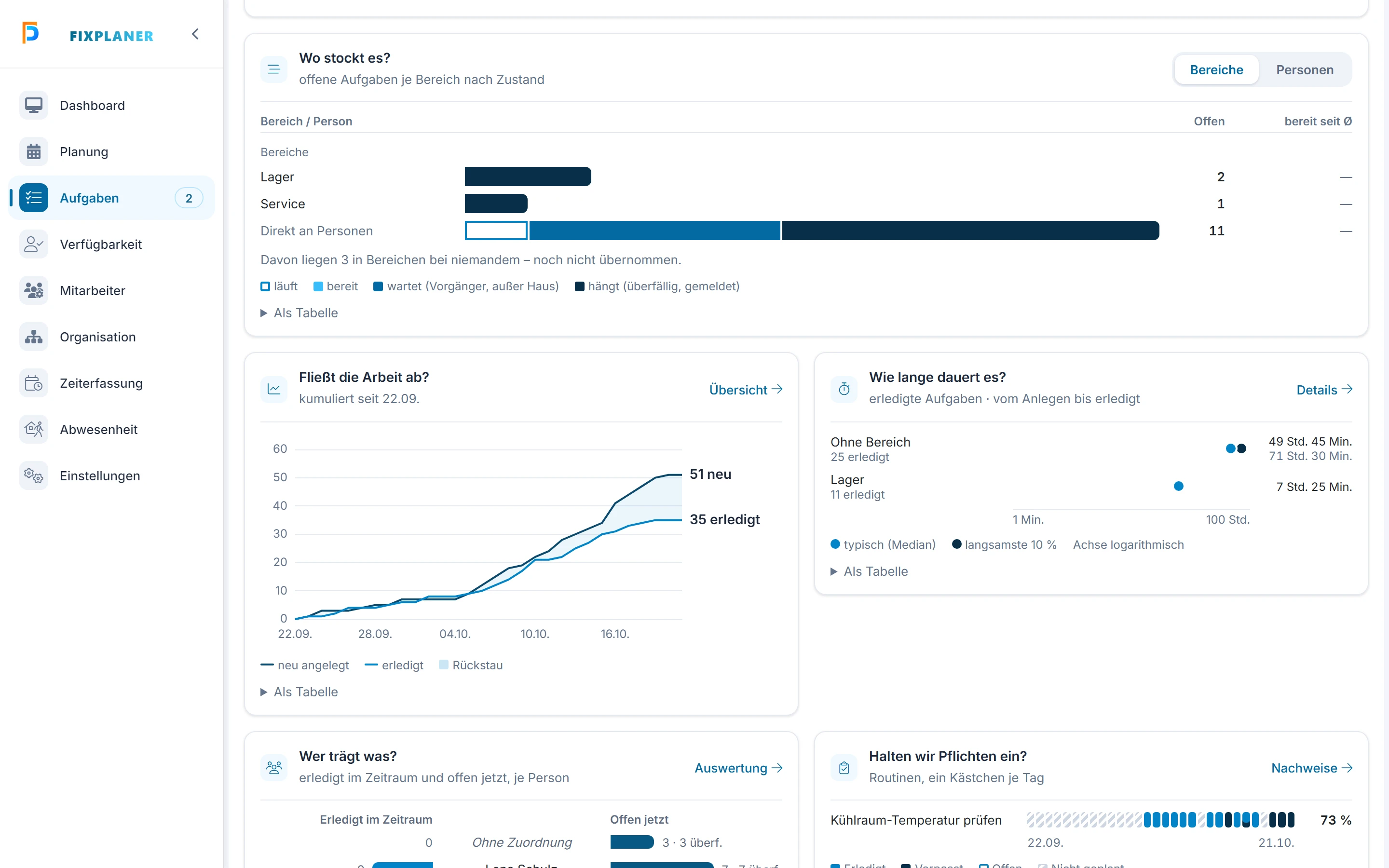The image size is (1389, 868).
Task: Click the Zeiterfassung calendar-clock icon
Action: click(33, 383)
